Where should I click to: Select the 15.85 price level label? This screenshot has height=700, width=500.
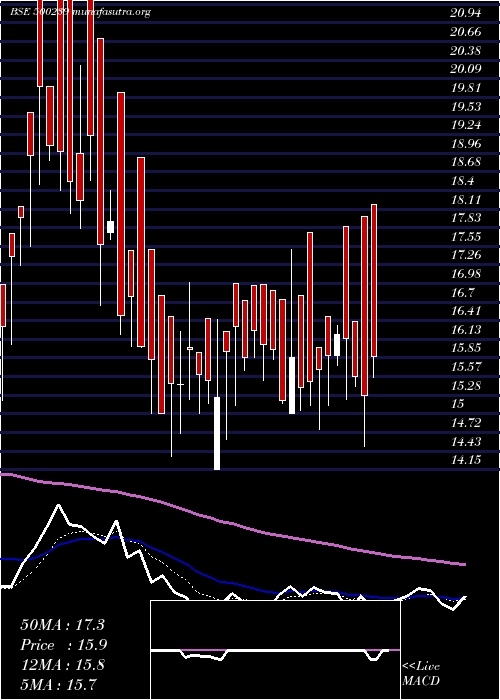[466, 348]
